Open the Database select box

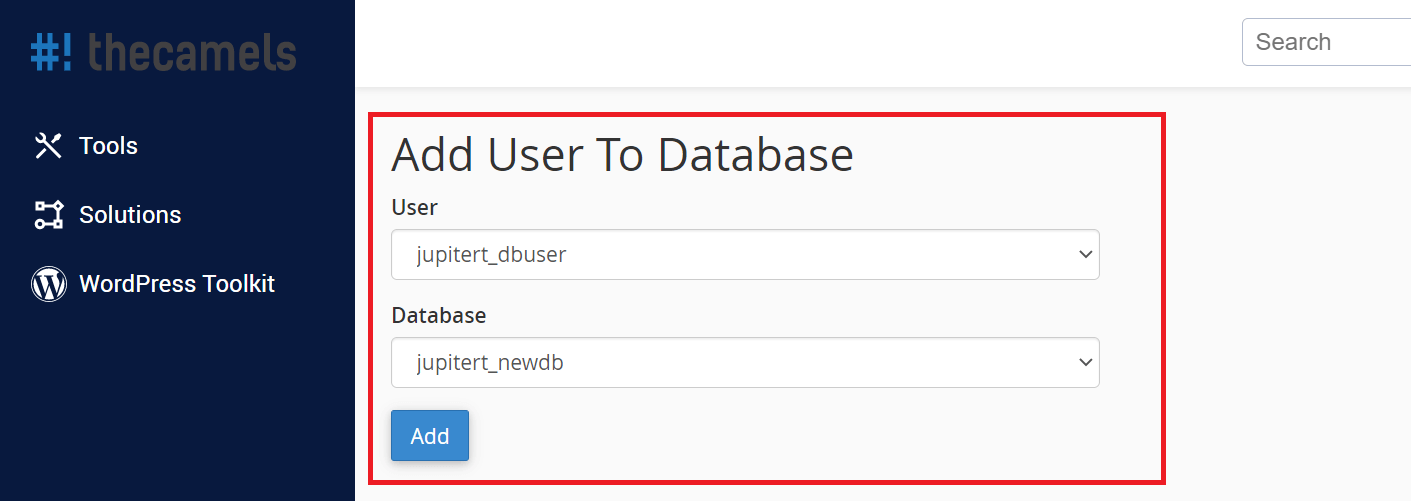(x=745, y=363)
